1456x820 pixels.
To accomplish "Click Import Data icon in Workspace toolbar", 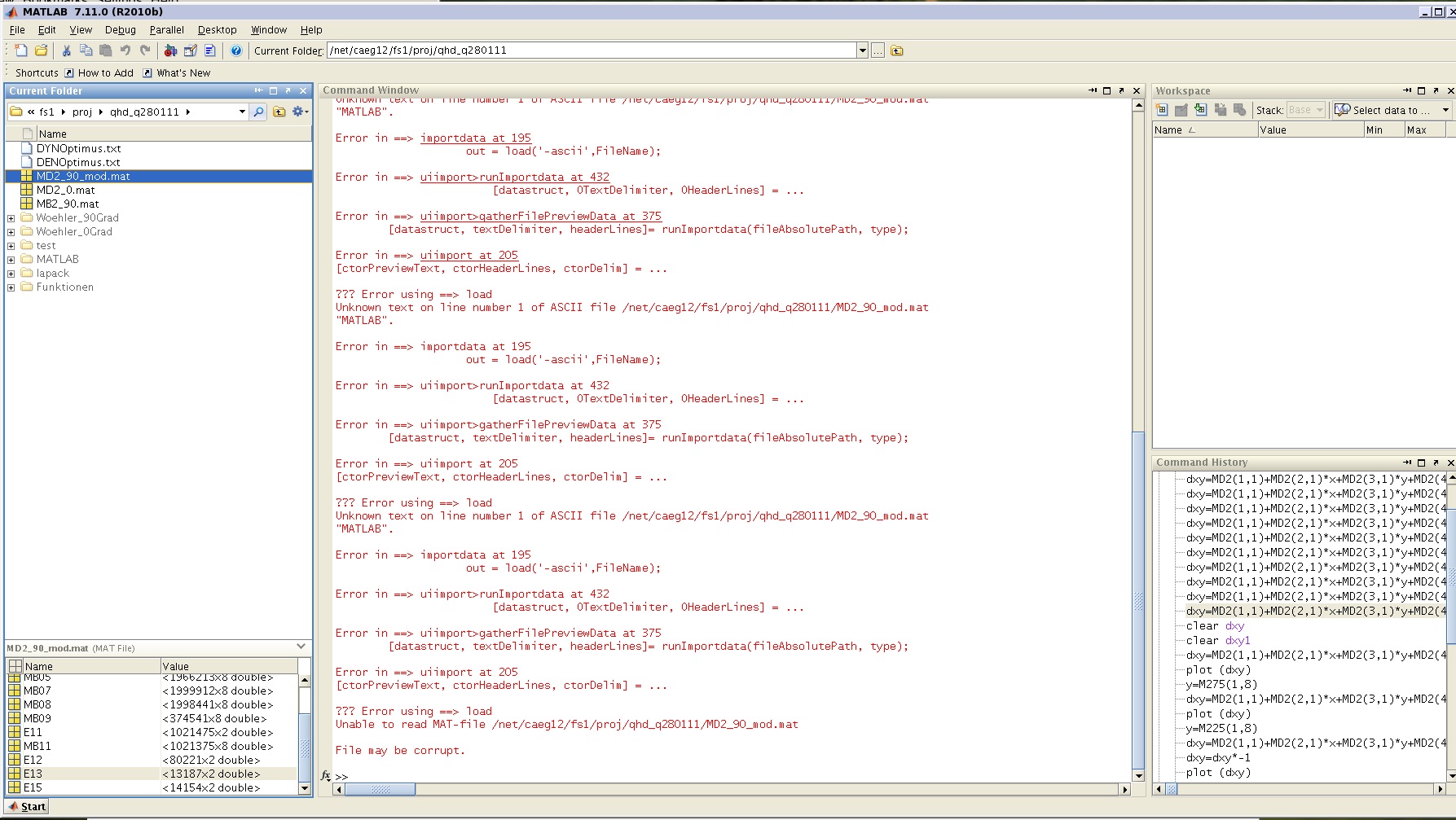I will point(1200,110).
